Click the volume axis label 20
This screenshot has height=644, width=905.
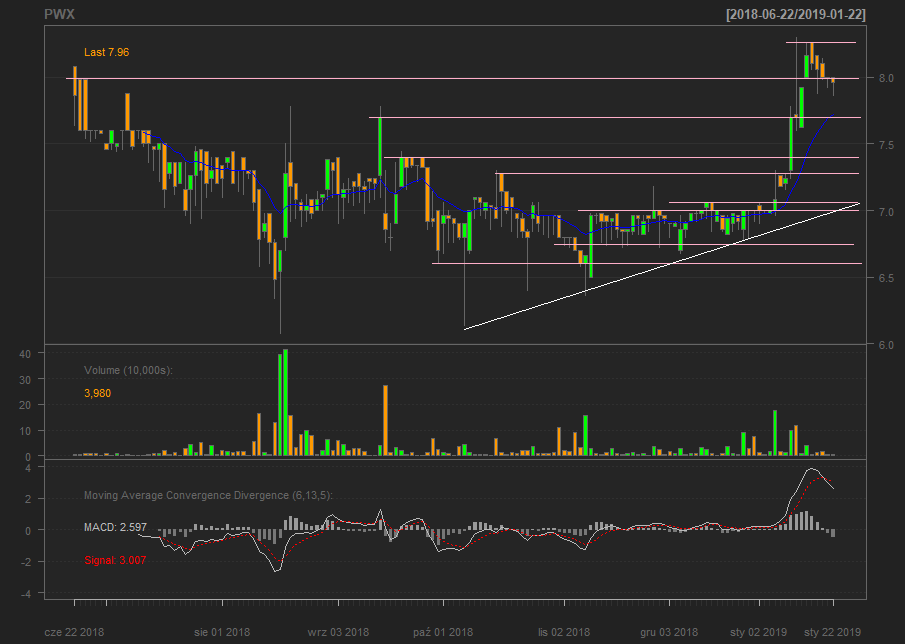point(24,405)
